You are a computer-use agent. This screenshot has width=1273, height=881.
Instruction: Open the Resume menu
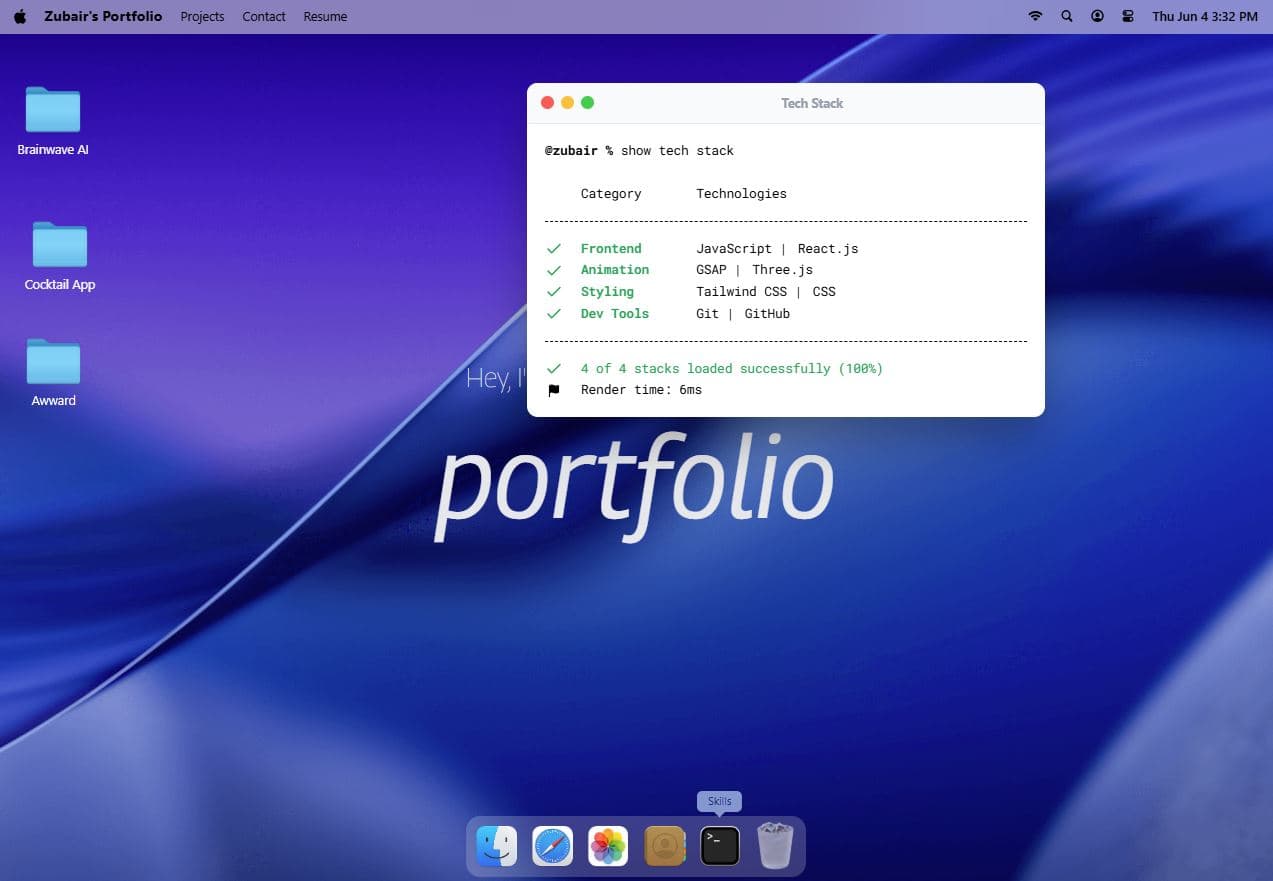pos(325,16)
